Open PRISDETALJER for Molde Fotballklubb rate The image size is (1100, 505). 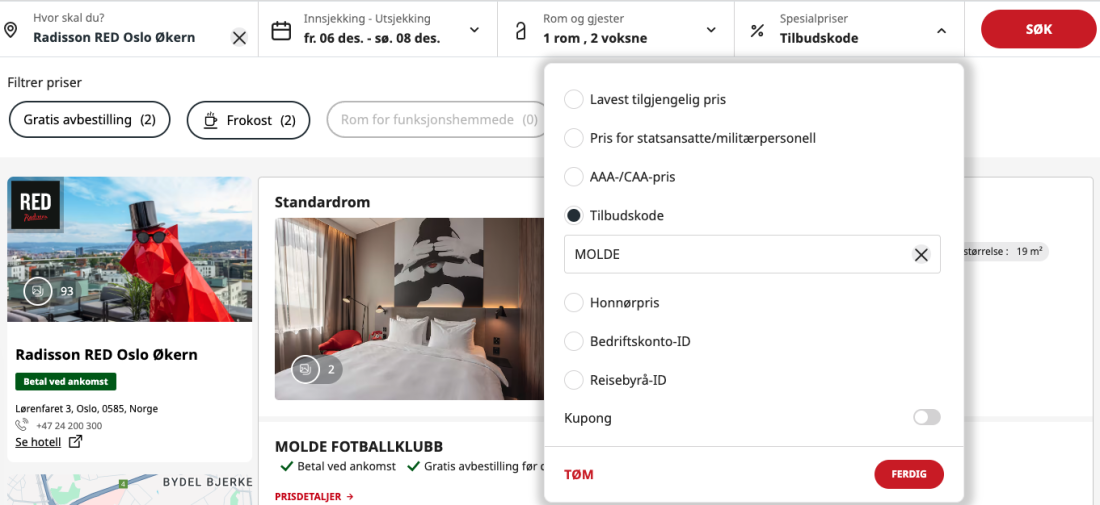[x=314, y=497]
